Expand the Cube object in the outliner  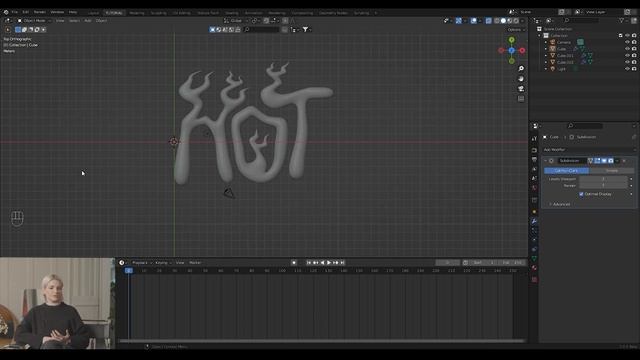(x=546, y=49)
